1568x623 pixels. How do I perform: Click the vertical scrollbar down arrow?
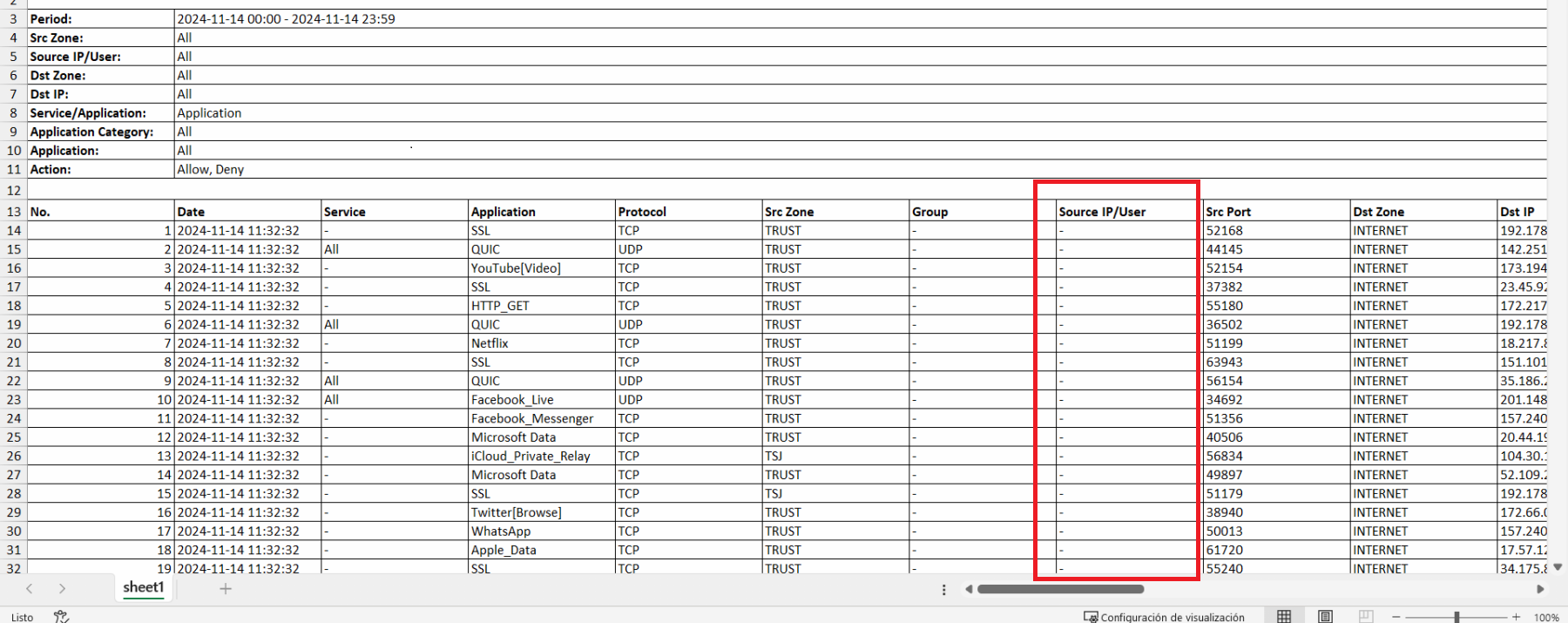click(x=1558, y=566)
